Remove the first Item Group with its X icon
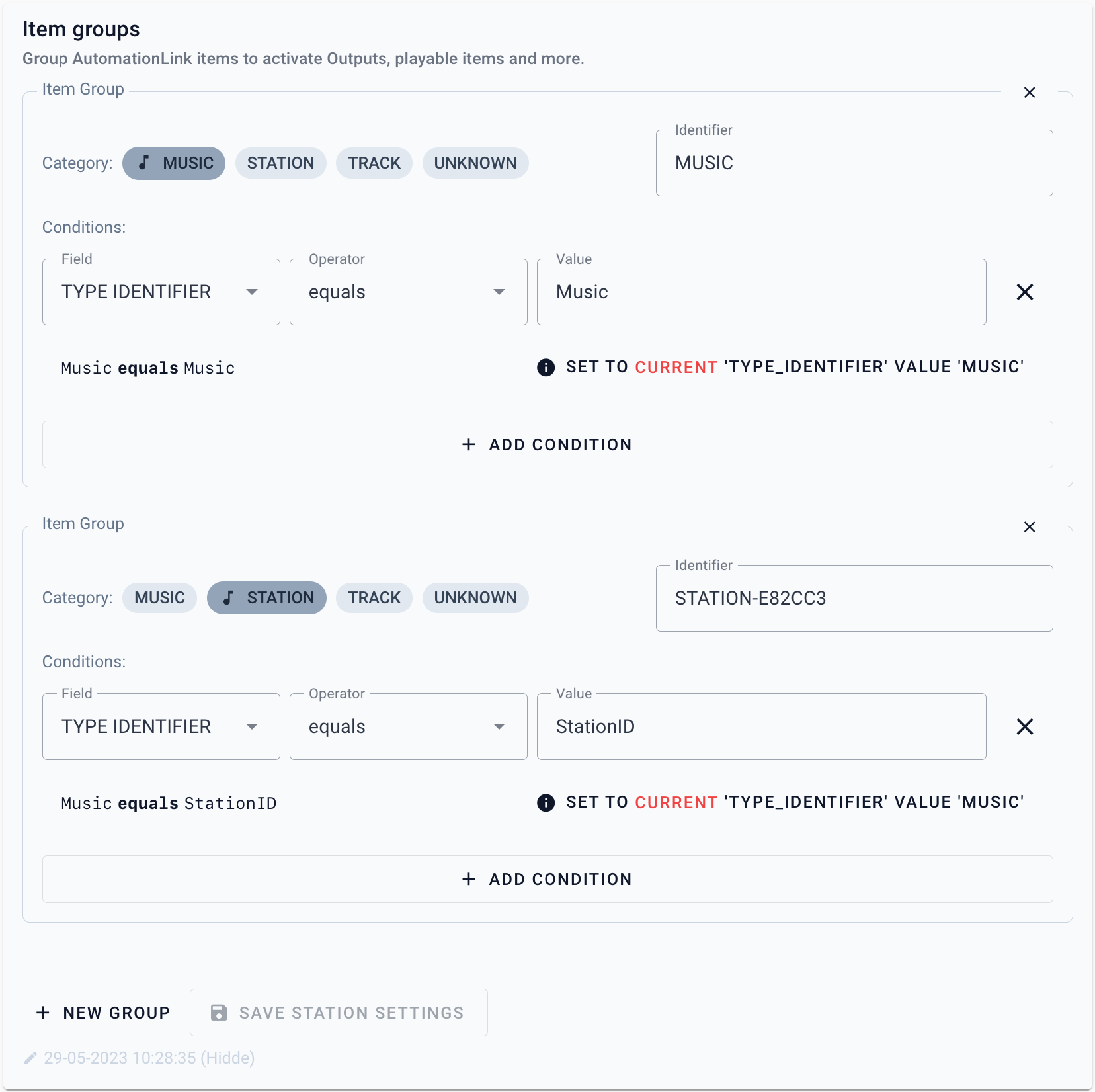The height and width of the screenshot is (1092, 1095). (x=1029, y=93)
